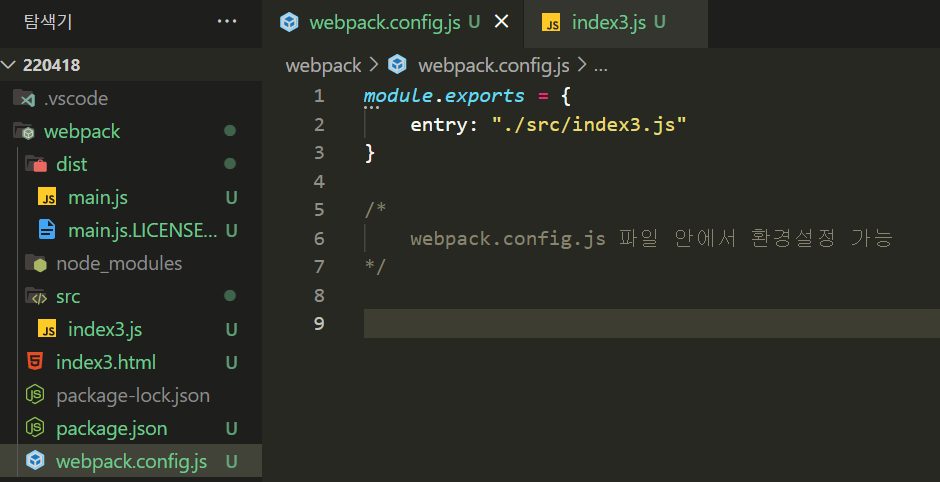Click the .vscode folder icon
Screen dimensions: 940x482
point(24,98)
